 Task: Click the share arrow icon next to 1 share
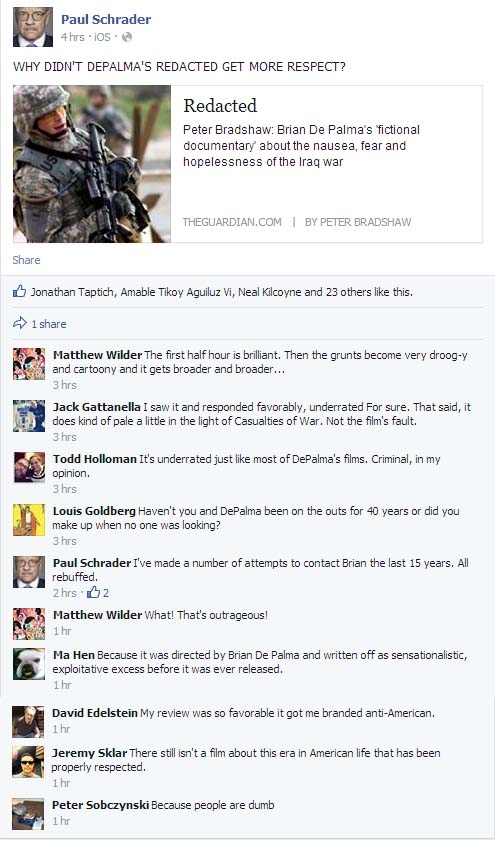(x=19, y=323)
